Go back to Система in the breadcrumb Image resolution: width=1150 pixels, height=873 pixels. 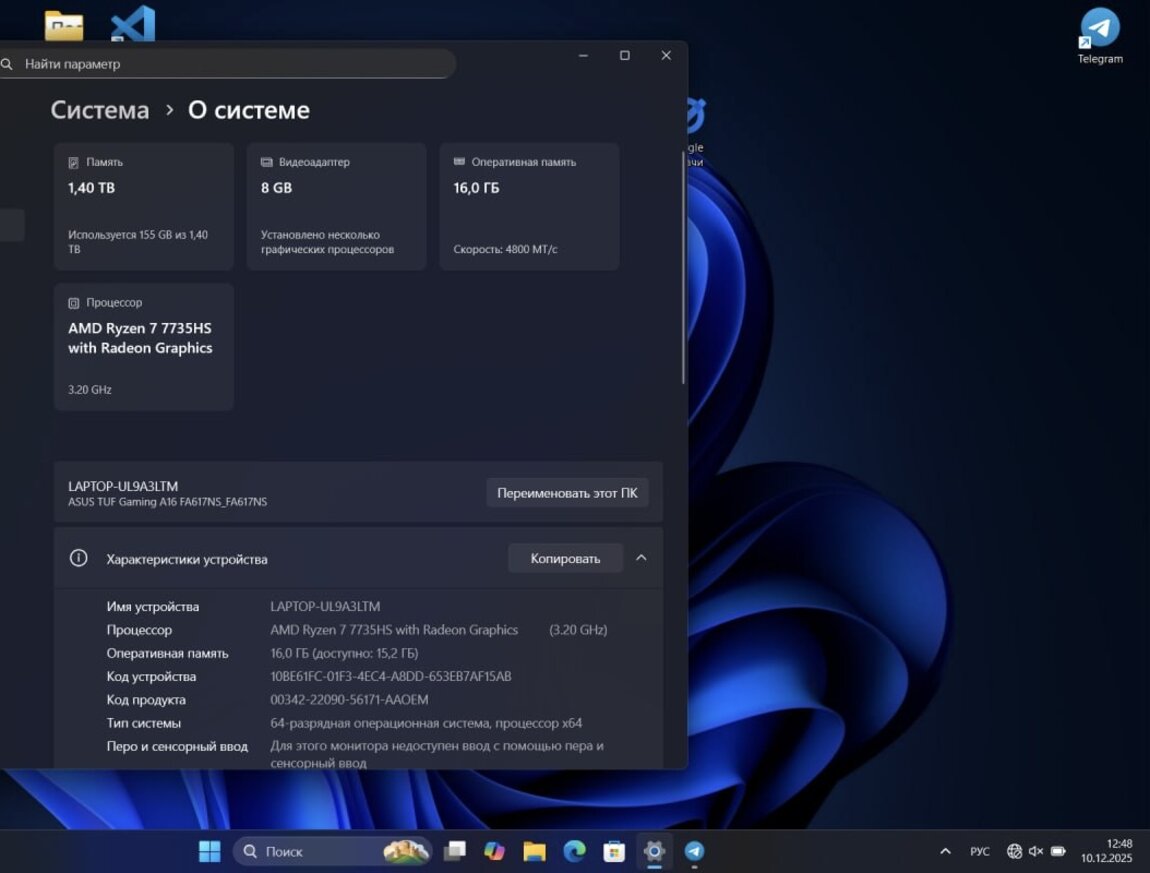pyautogui.click(x=100, y=110)
